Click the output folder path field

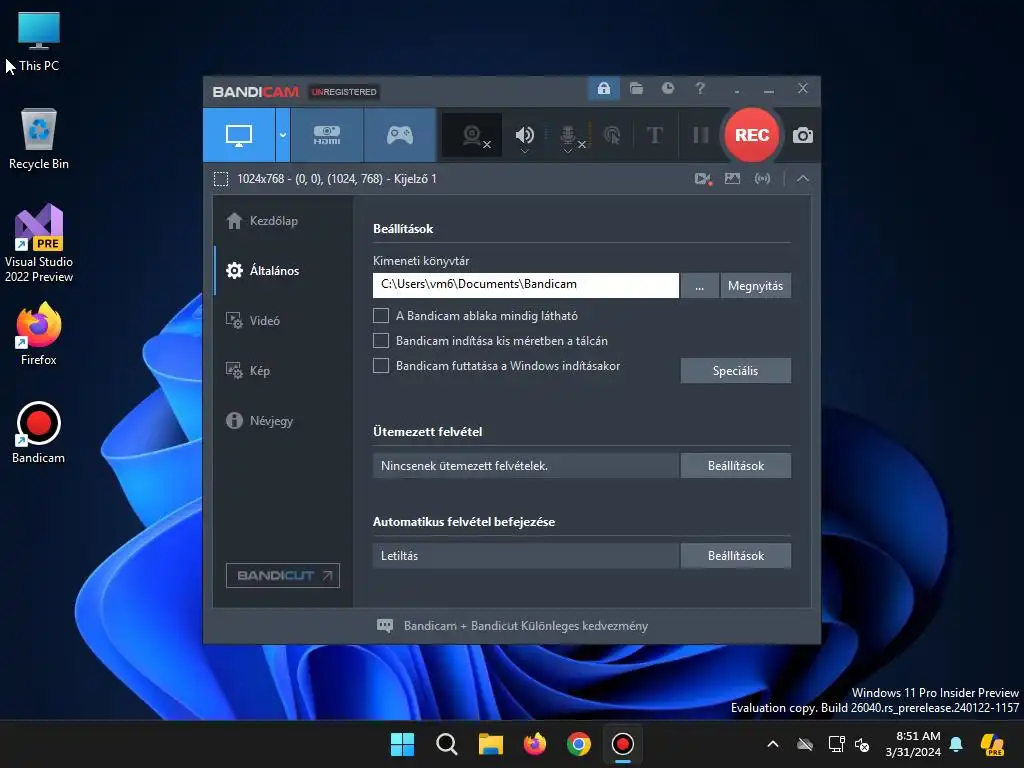tap(526, 285)
